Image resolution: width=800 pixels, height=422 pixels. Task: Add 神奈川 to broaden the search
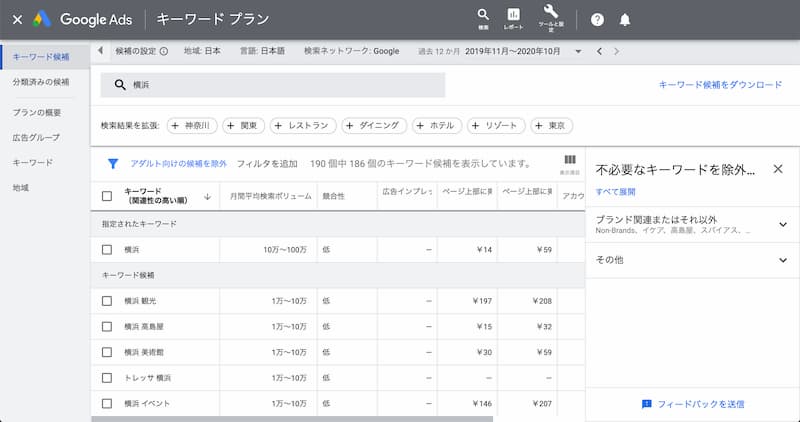click(x=192, y=126)
